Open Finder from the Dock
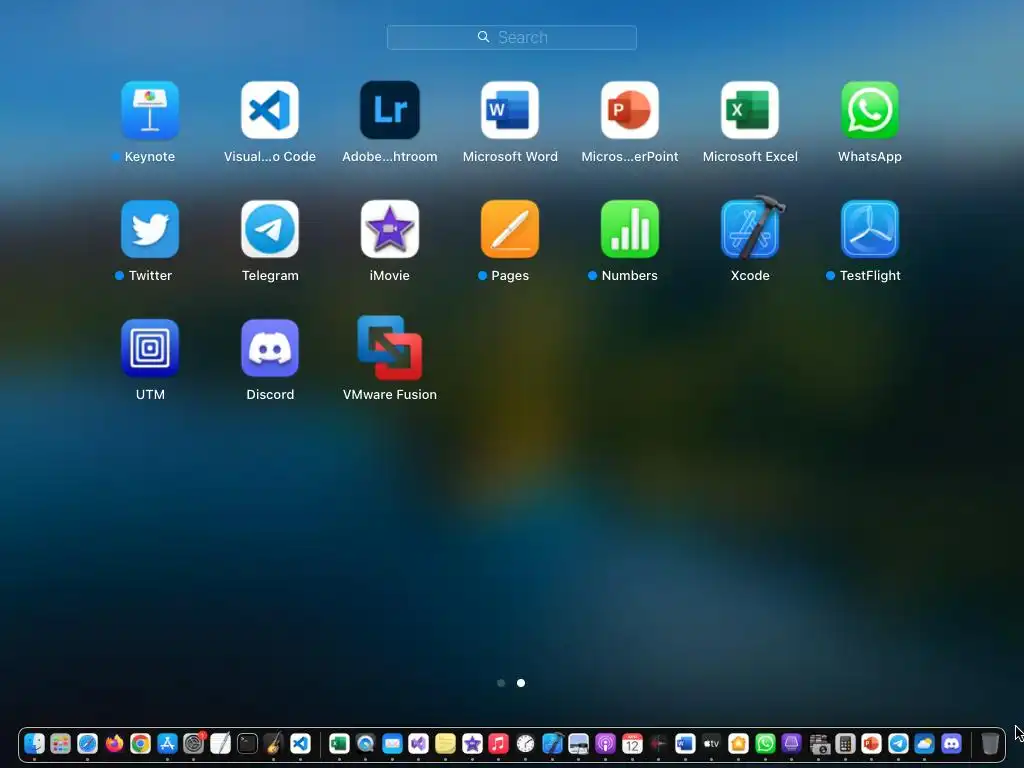Viewport: 1024px width, 768px height. [34, 743]
